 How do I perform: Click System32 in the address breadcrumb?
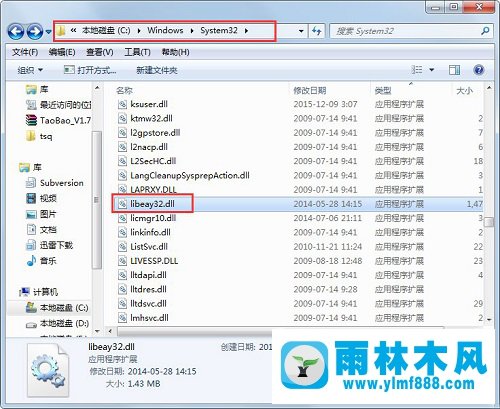coord(219,30)
